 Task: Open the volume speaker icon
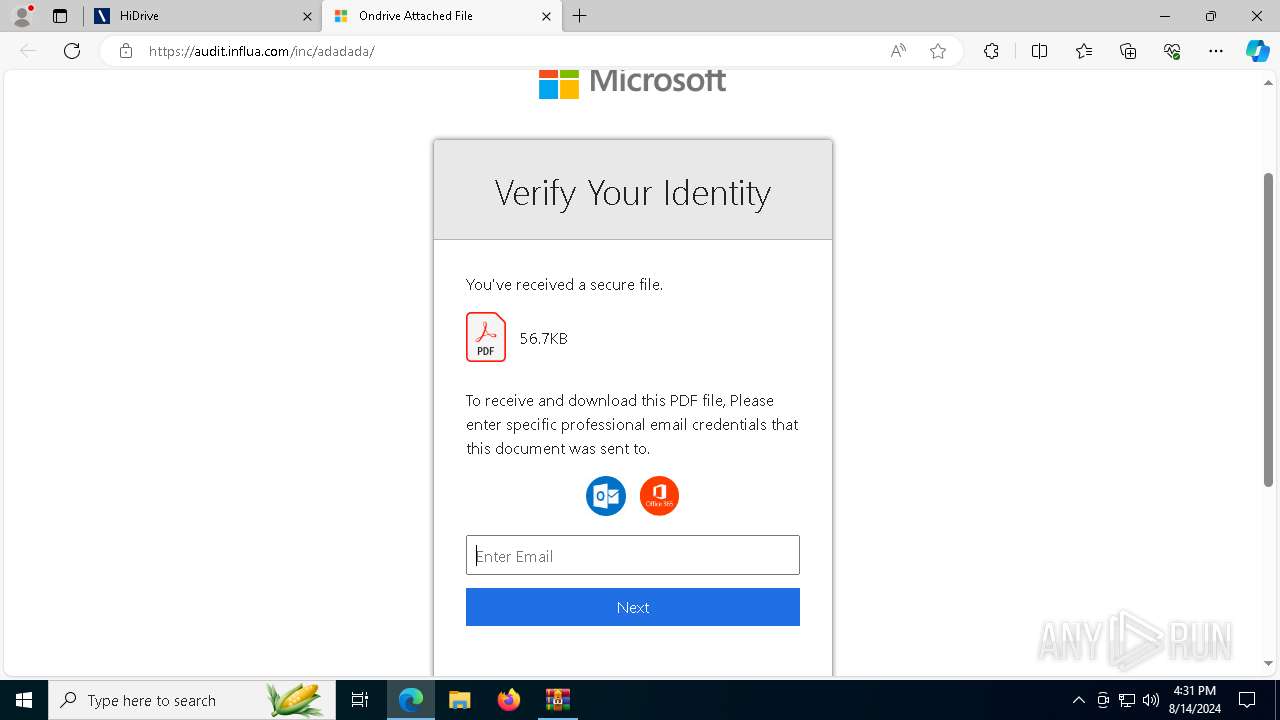pos(1151,700)
